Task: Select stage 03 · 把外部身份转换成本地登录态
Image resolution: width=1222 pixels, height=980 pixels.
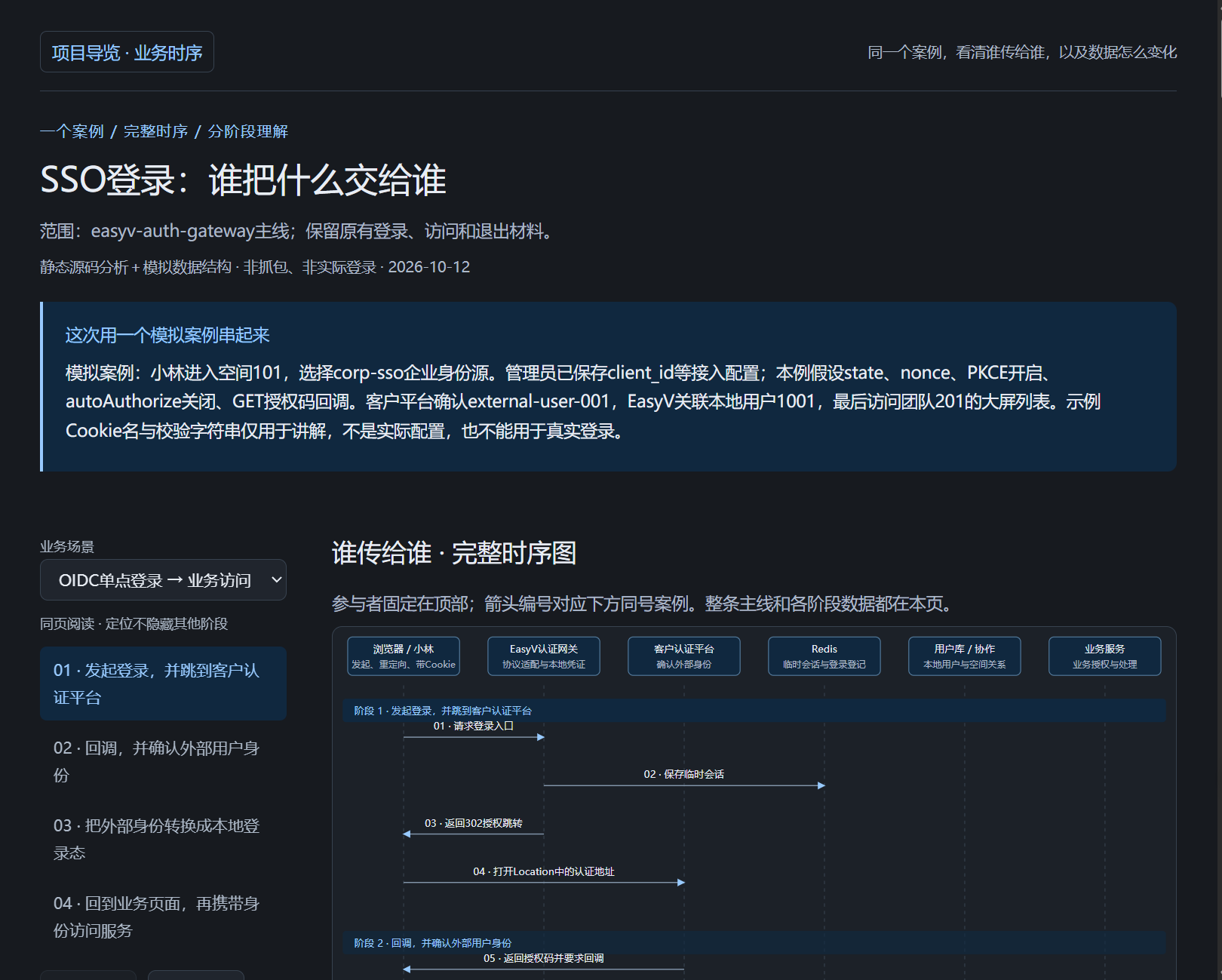Action: coord(163,839)
